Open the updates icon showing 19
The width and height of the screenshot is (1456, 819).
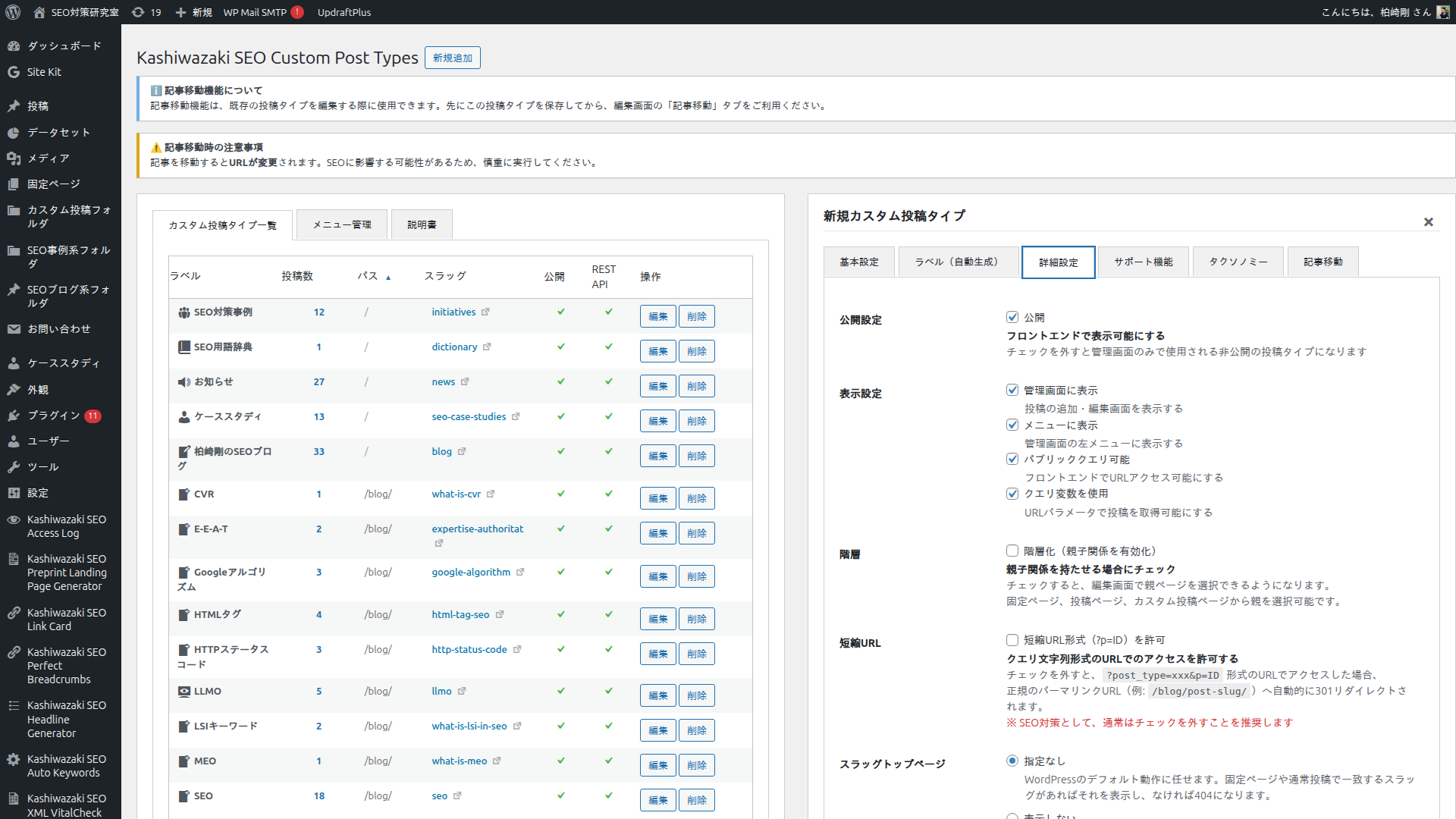point(137,12)
